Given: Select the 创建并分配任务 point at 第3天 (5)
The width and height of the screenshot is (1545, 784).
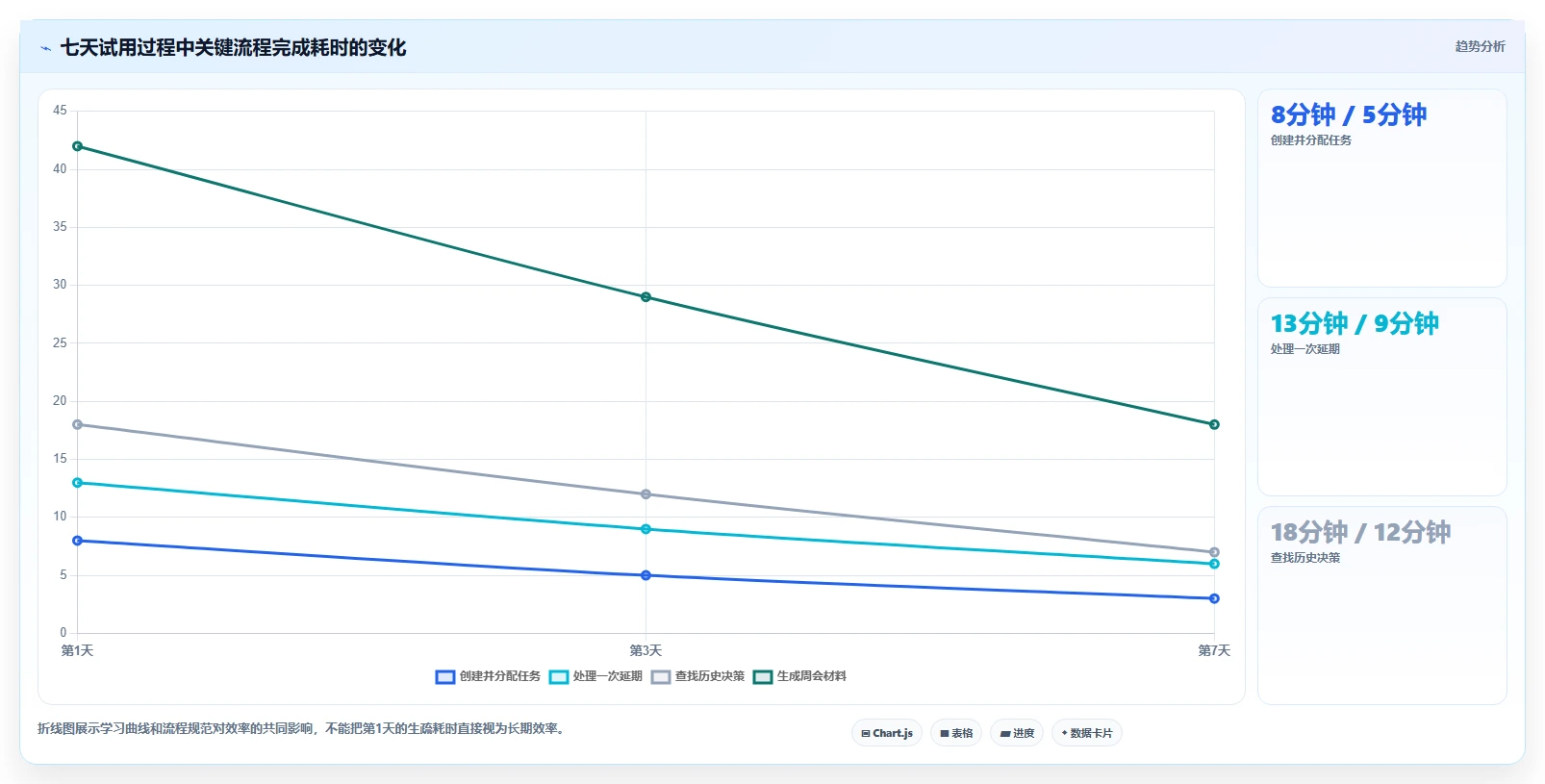Looking at the screenshot, I should pos(646,575).
